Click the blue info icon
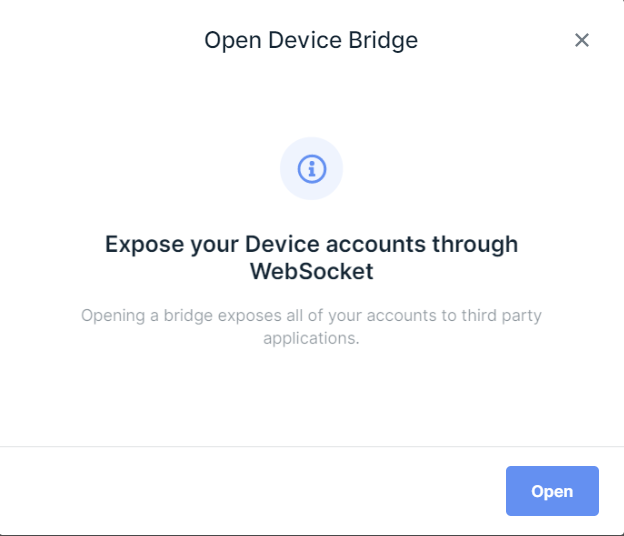This screenshot has width=624, height=536. pyautogui.click(x=312, y=169)
